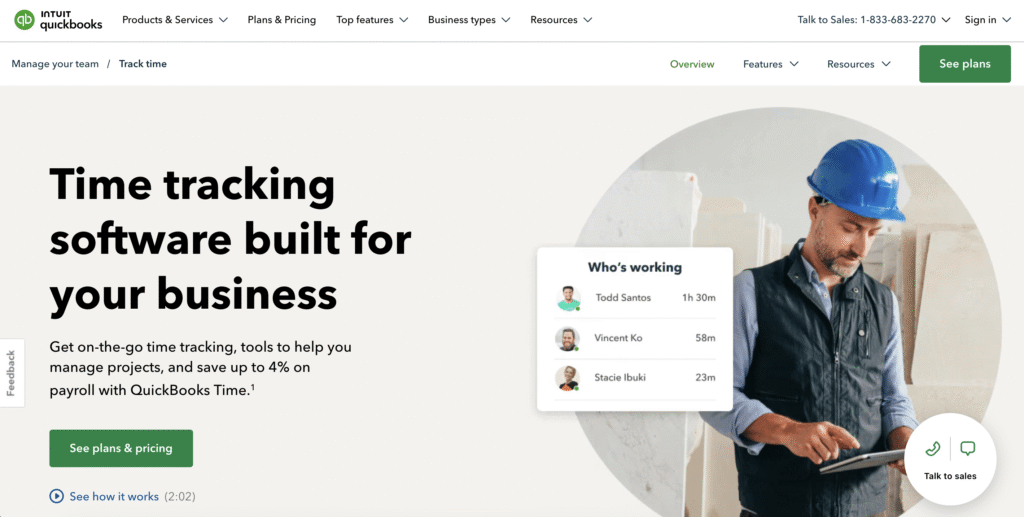Select Todd Santos's avatar in Who's working
The width and height of the screenshot is (1024, 517).
click(568, 298)
